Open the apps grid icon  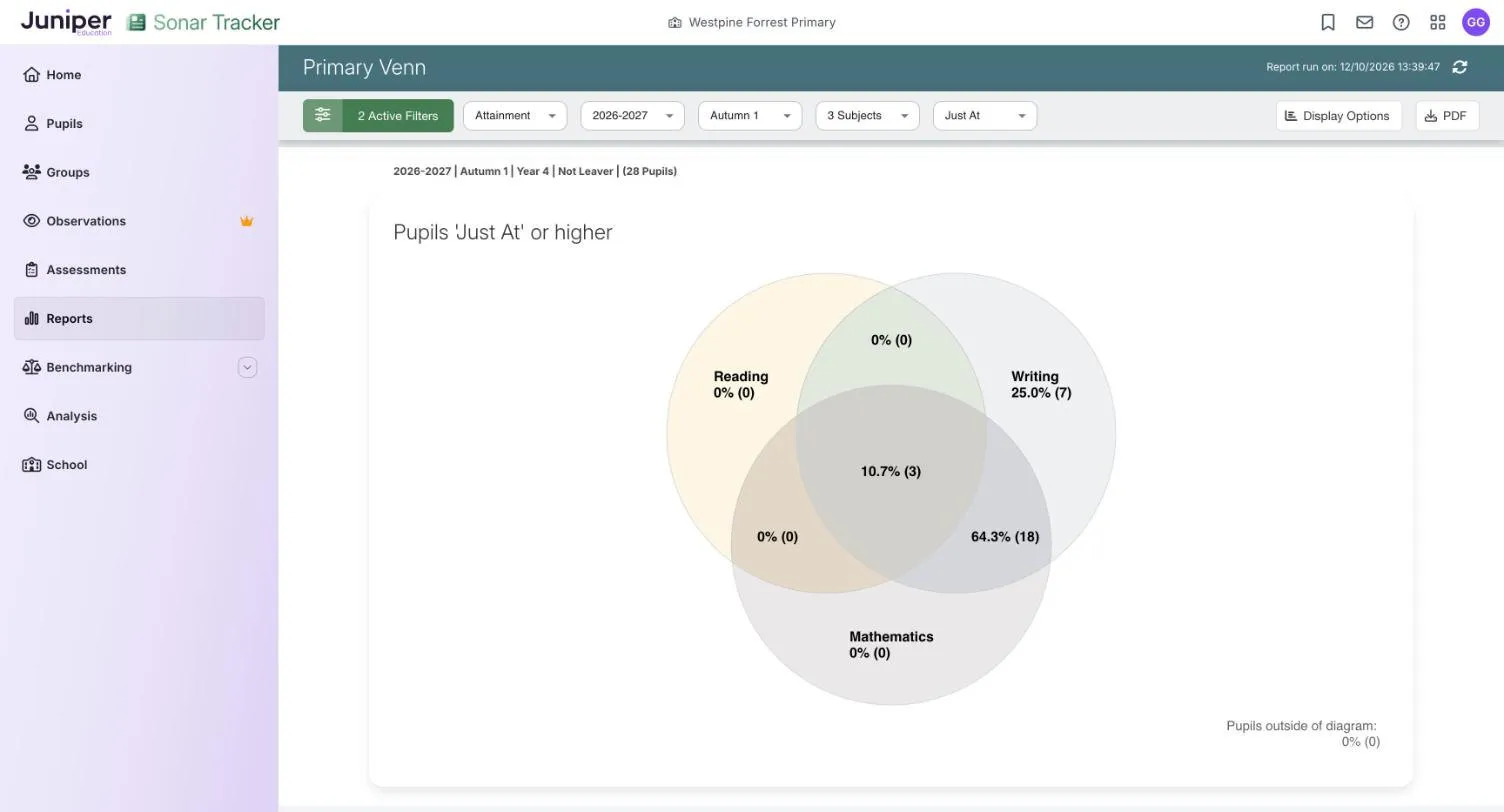pos(1438,22)
